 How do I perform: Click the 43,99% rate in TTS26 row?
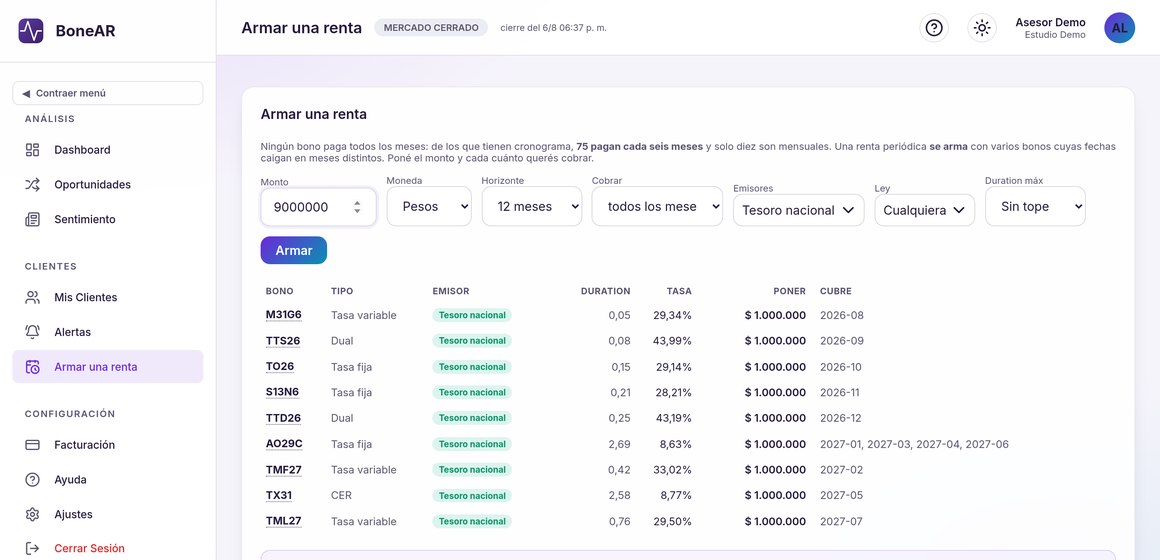point(672,341)
